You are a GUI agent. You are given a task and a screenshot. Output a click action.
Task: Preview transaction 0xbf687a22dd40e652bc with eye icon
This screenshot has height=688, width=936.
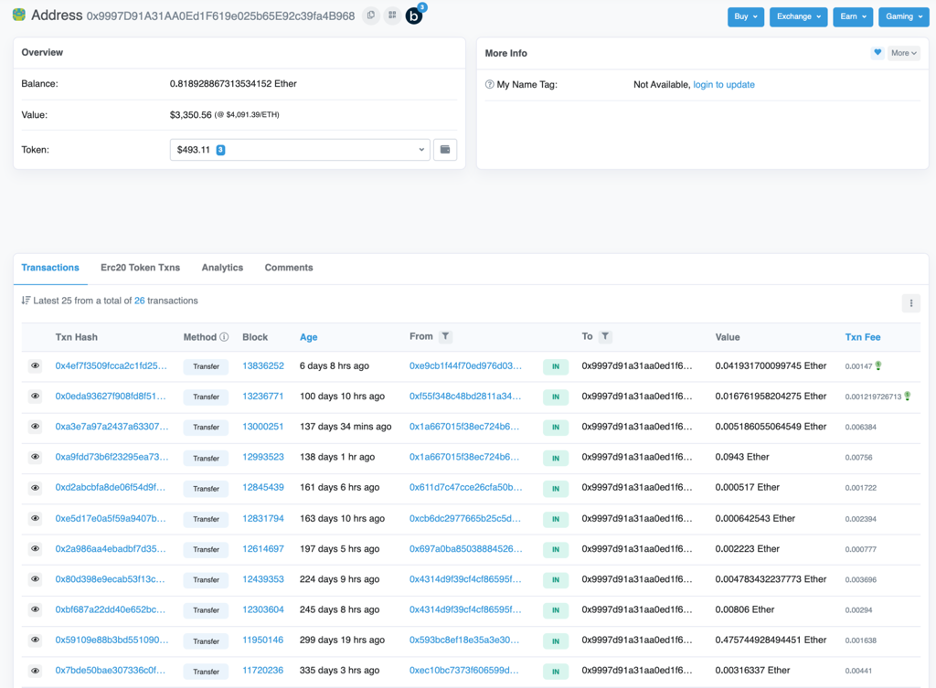point(35,610)
